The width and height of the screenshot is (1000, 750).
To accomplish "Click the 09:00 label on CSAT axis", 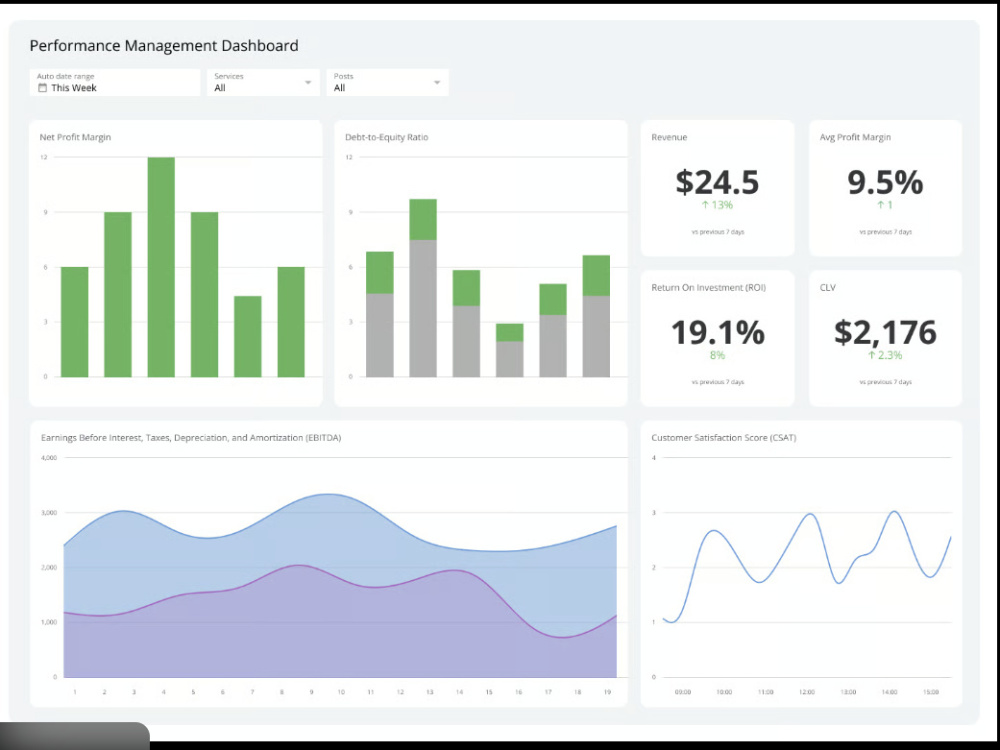I will 682,692.
